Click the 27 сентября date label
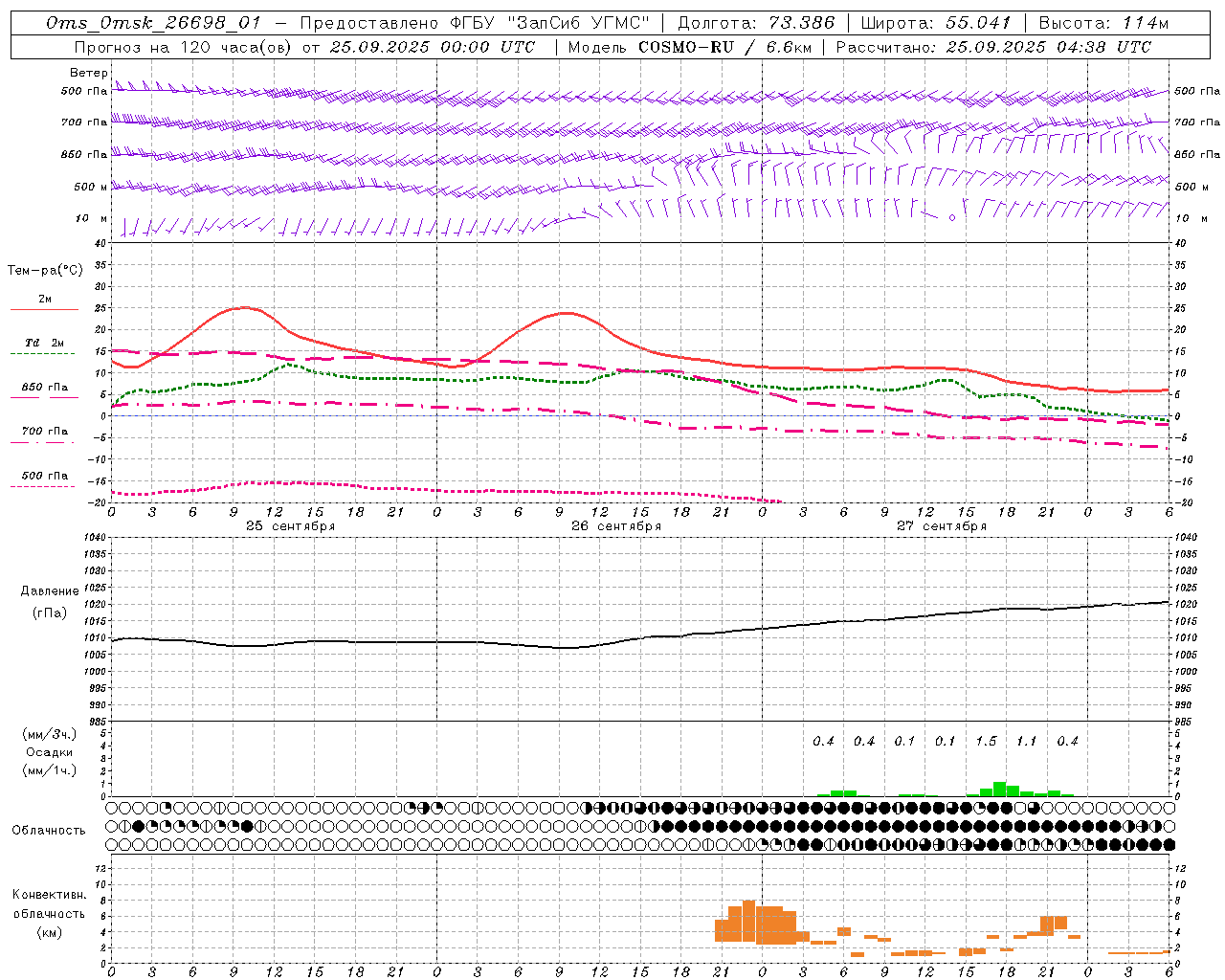Screen dimensions: 1225x980 942,526
